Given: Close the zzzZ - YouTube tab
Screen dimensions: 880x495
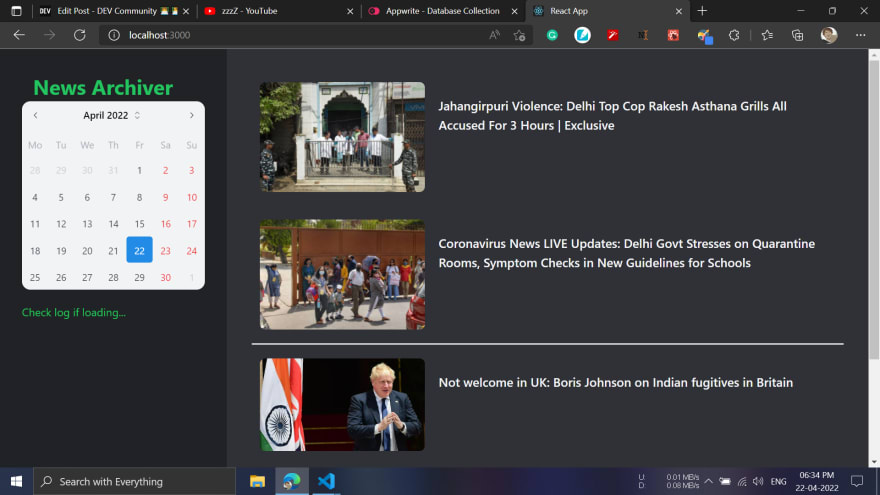Looking at the screenshot, I should click(350, 11).
